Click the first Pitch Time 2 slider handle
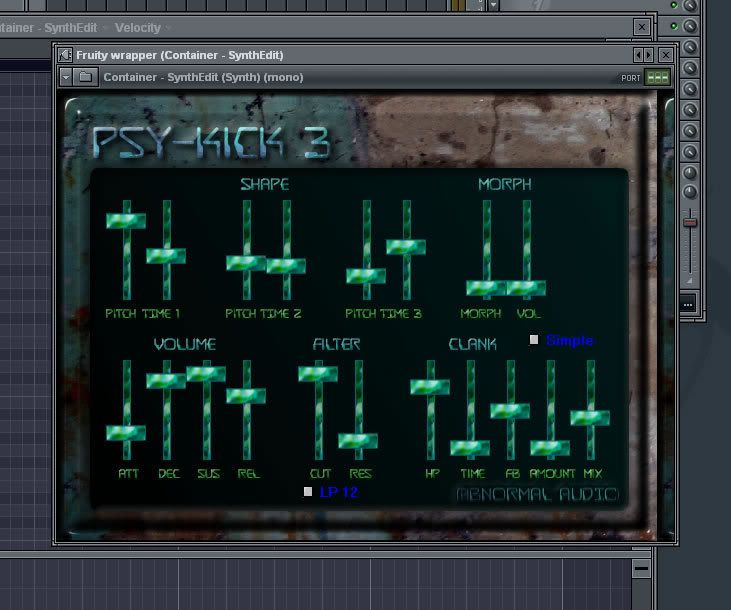 click(246, 263)
